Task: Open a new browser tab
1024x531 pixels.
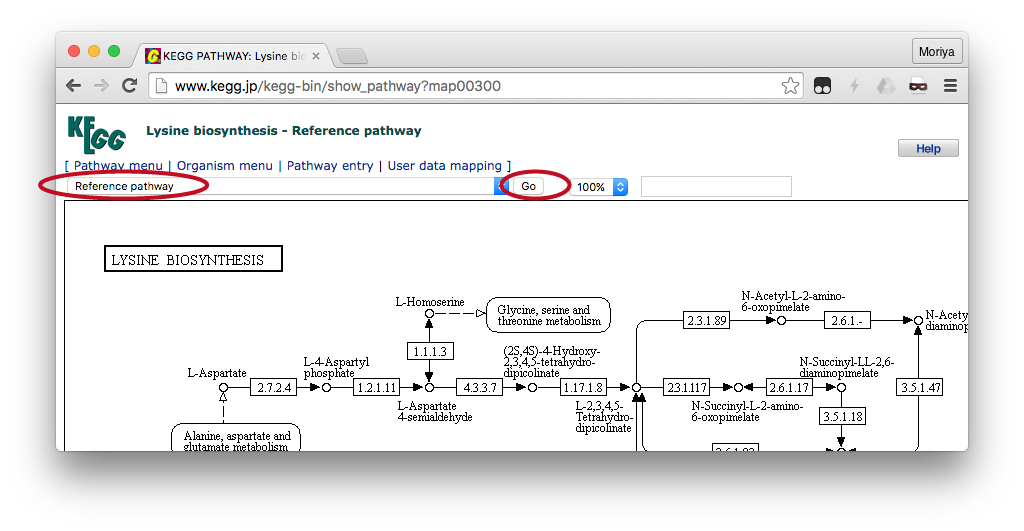Action: coord(353,57)
